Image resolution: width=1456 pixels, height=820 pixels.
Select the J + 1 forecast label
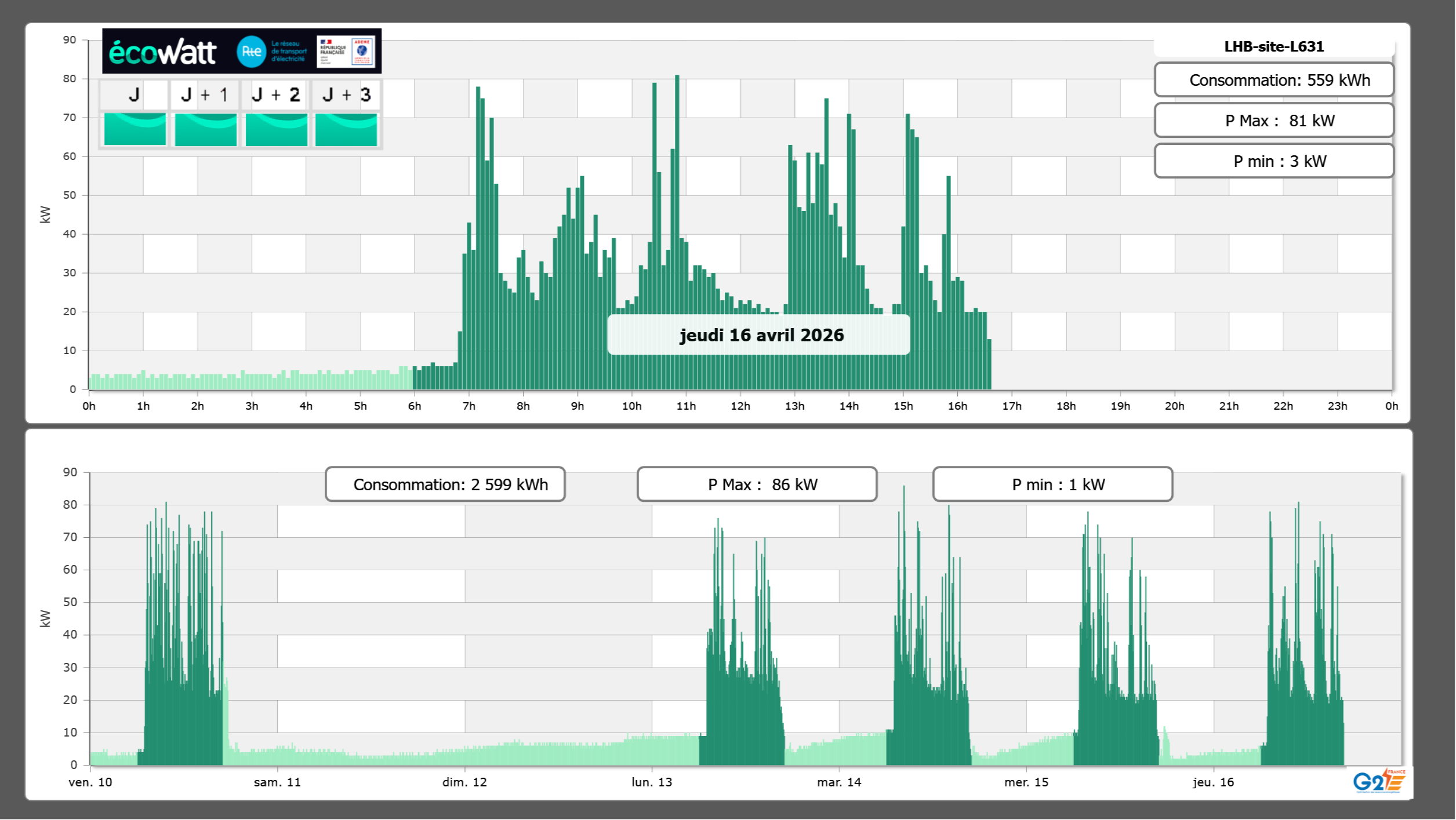click(x=205, y=94)
